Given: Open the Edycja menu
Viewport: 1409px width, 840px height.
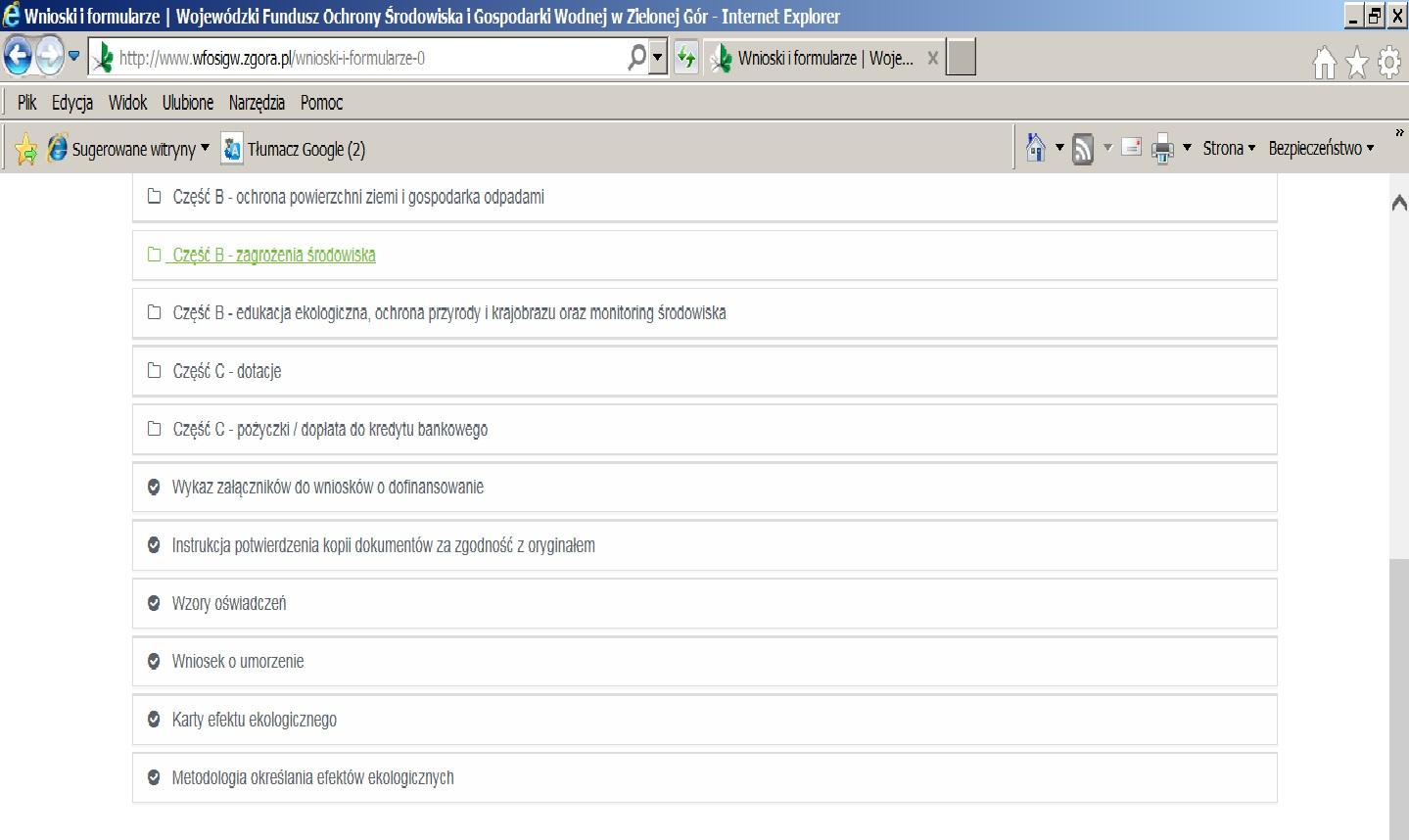Looking at the screenshot, I should point(72,103).
